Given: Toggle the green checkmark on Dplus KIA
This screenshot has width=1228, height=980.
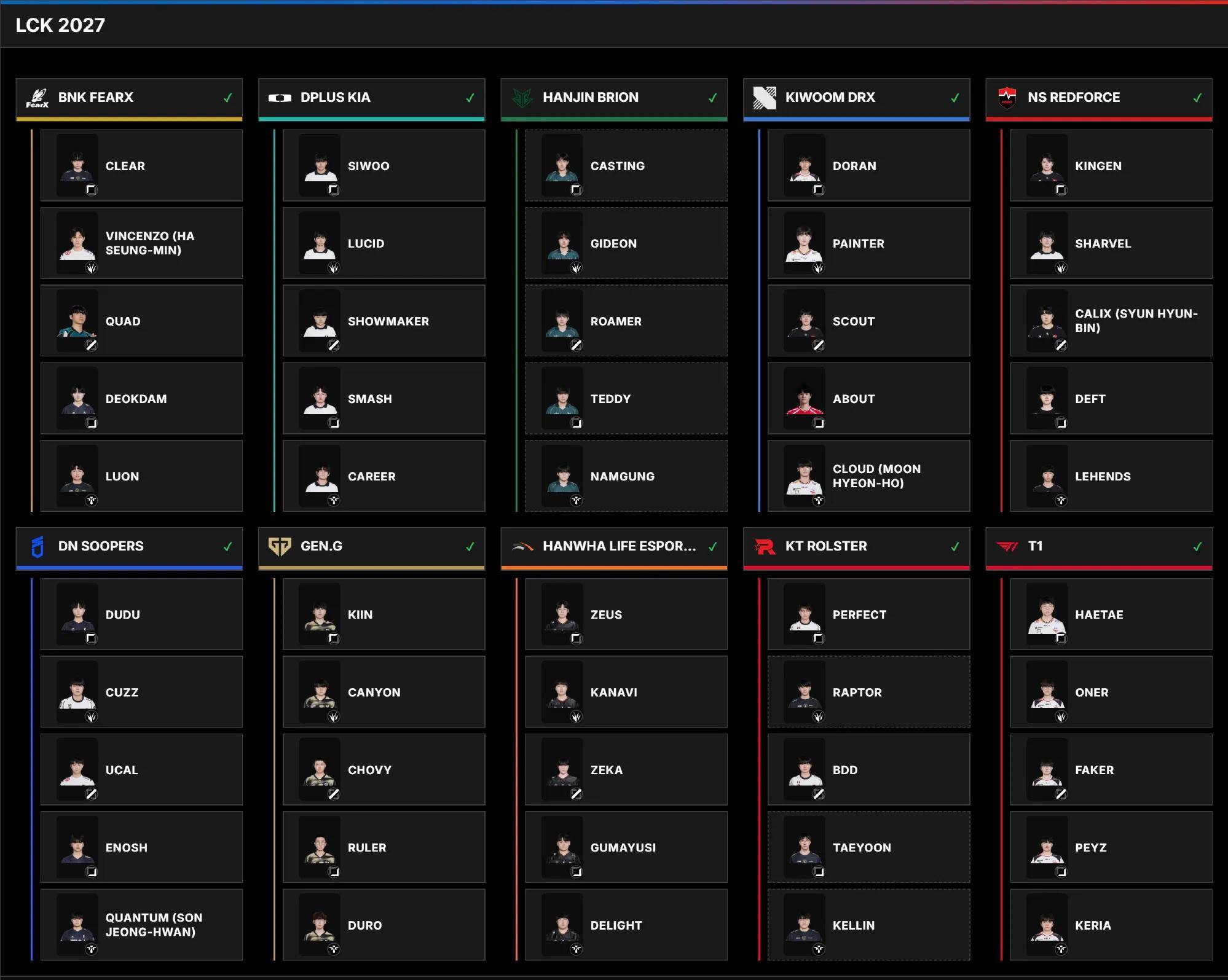Looking at the screenshot, I should (x=470, y=98).
